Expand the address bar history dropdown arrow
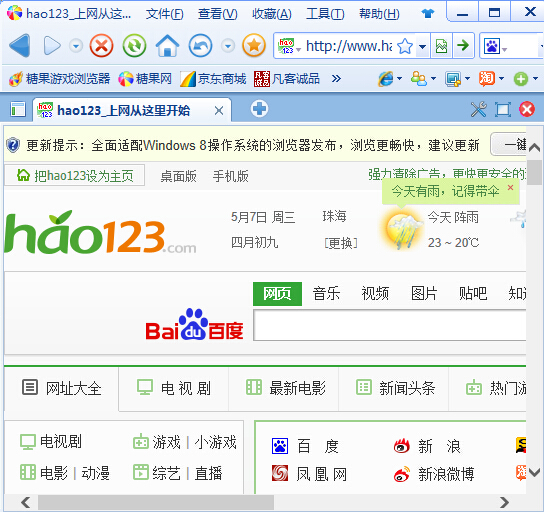 (423, 46)
